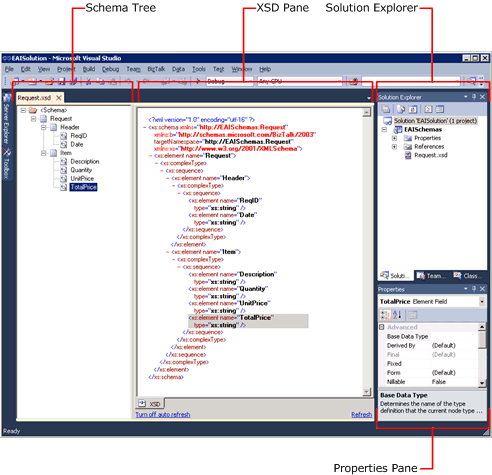492x475 pixels.
Task: Select the Description node in schema tree
Action: point(85,161)
